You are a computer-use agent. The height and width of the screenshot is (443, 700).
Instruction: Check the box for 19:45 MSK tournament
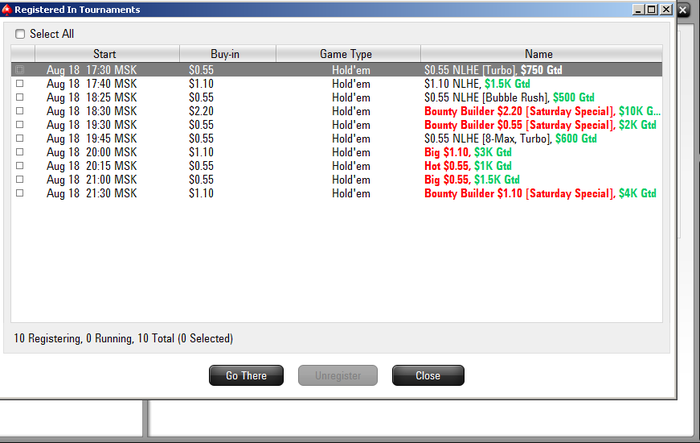click(x=20, y=138)
